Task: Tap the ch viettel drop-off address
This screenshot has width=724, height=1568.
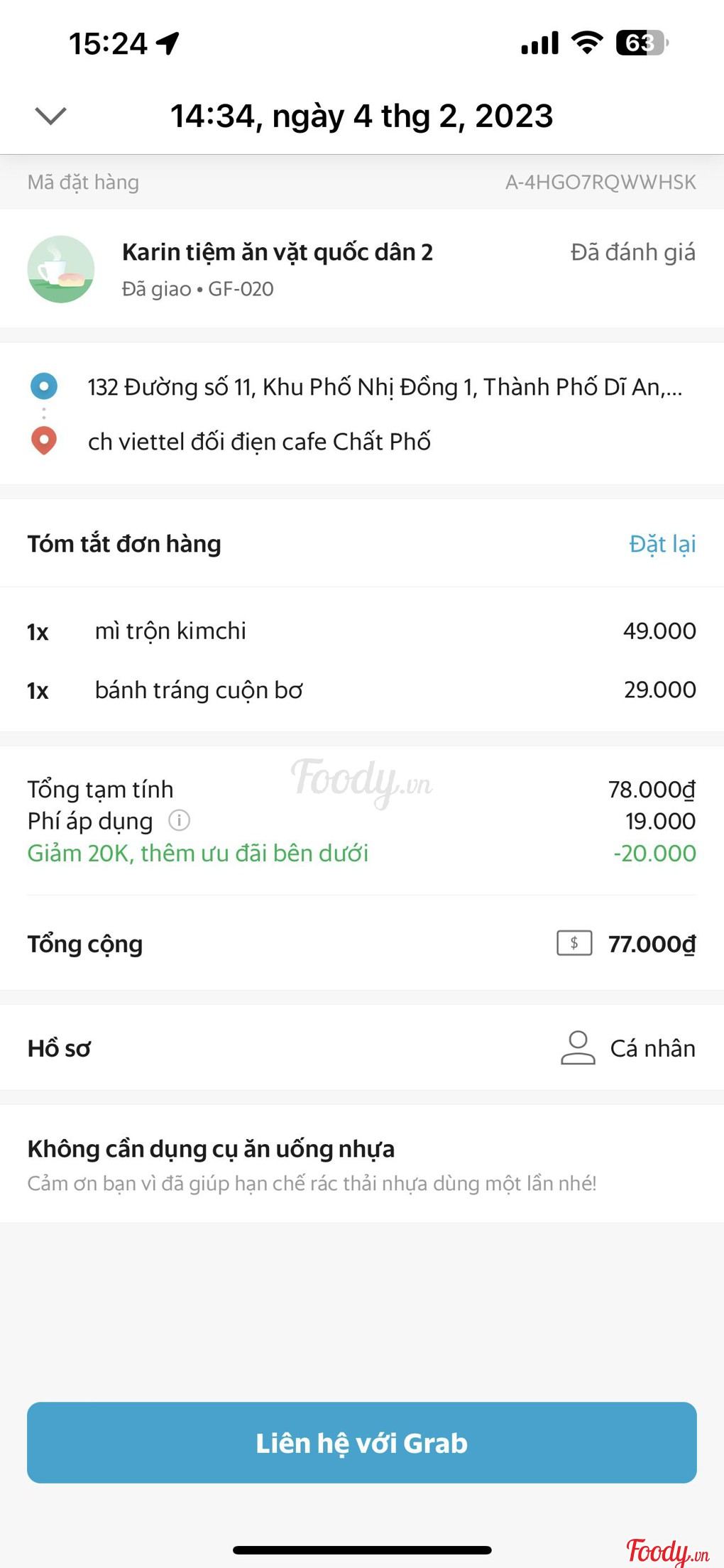Action: [259, 442]
